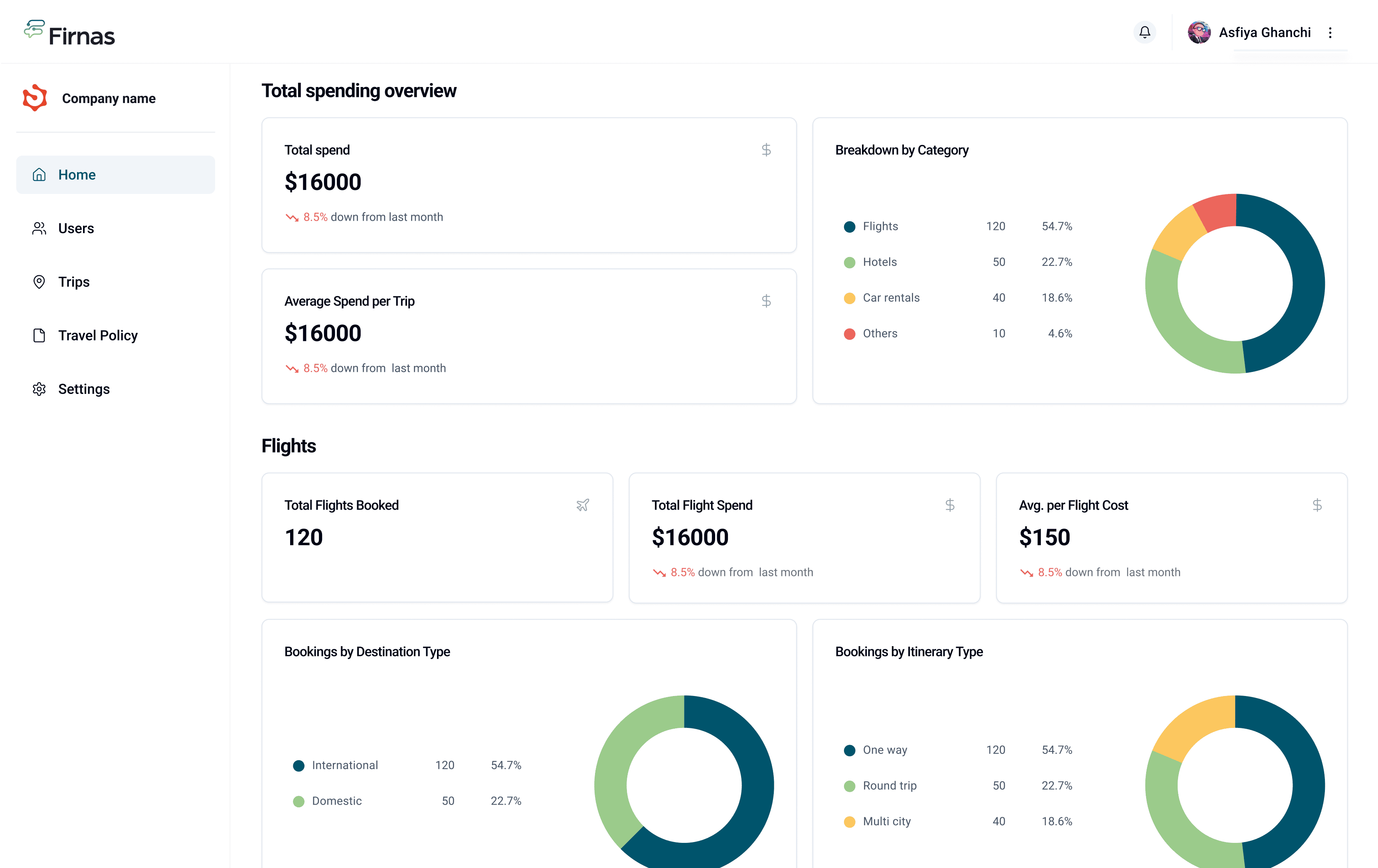Click Asfiya Ghanchi's profile avatar
Viewport: 1378px width, 868px height.
pos(1199,33)
